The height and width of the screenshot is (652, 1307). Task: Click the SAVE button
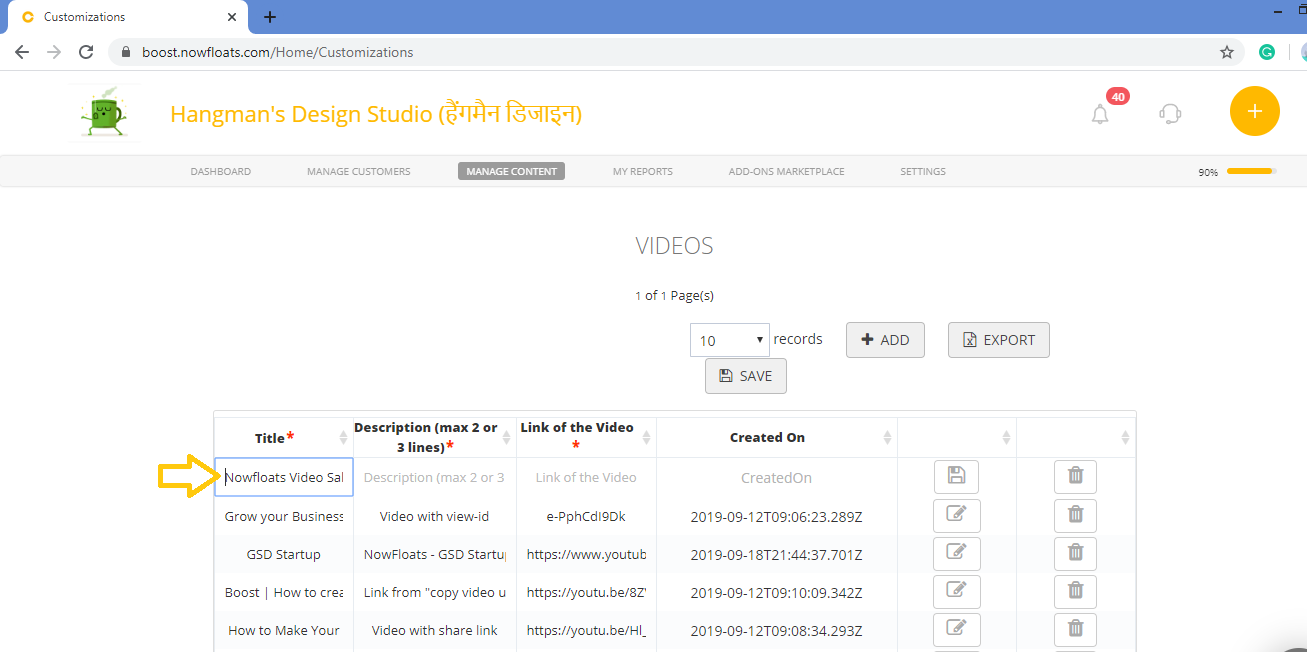(746, 376)
